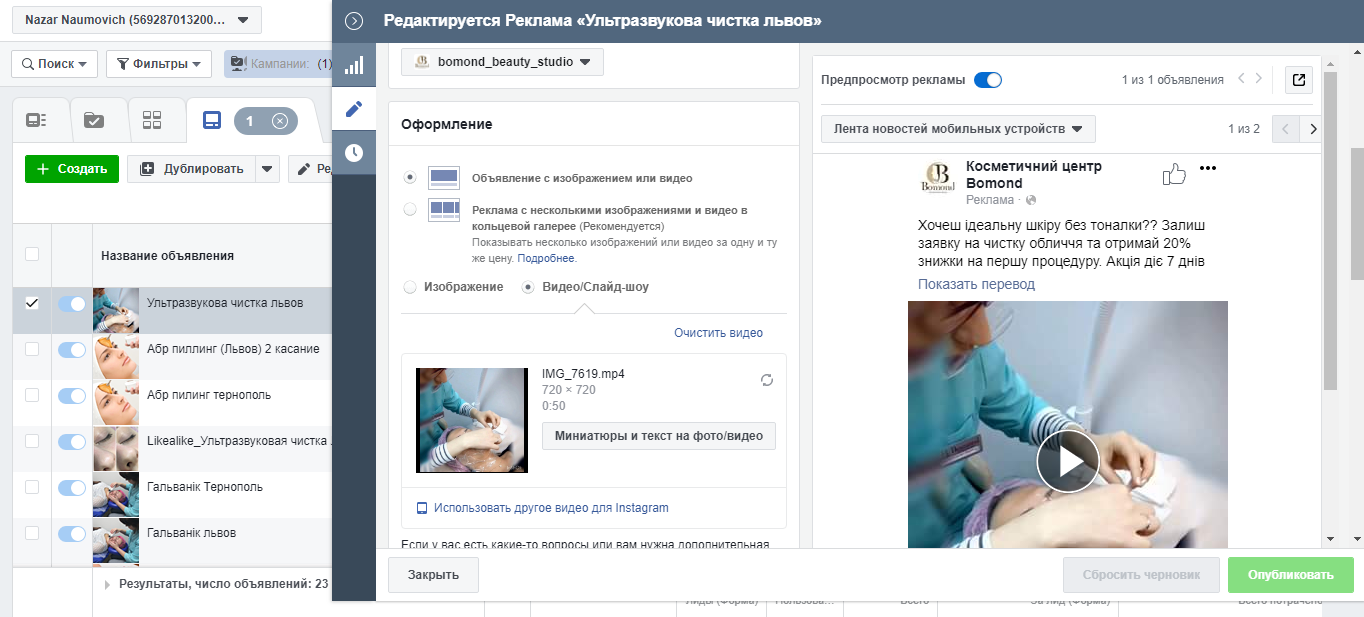The width and height of the screenshot is (1364, 617).
Task: Click the Сбросить черновик button
Action: tap(1142, 575)
